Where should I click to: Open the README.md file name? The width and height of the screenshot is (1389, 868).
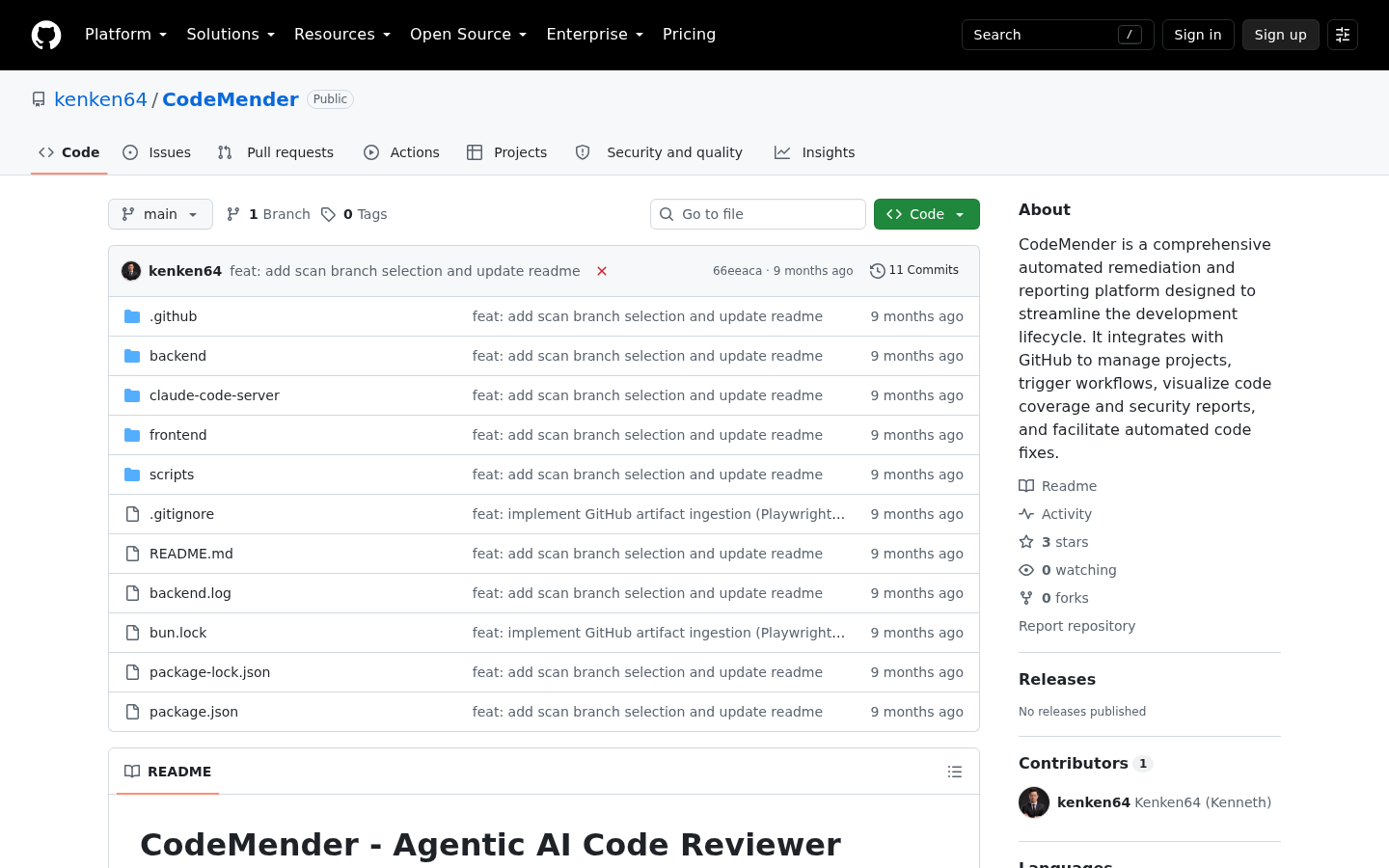pos(191,554)
